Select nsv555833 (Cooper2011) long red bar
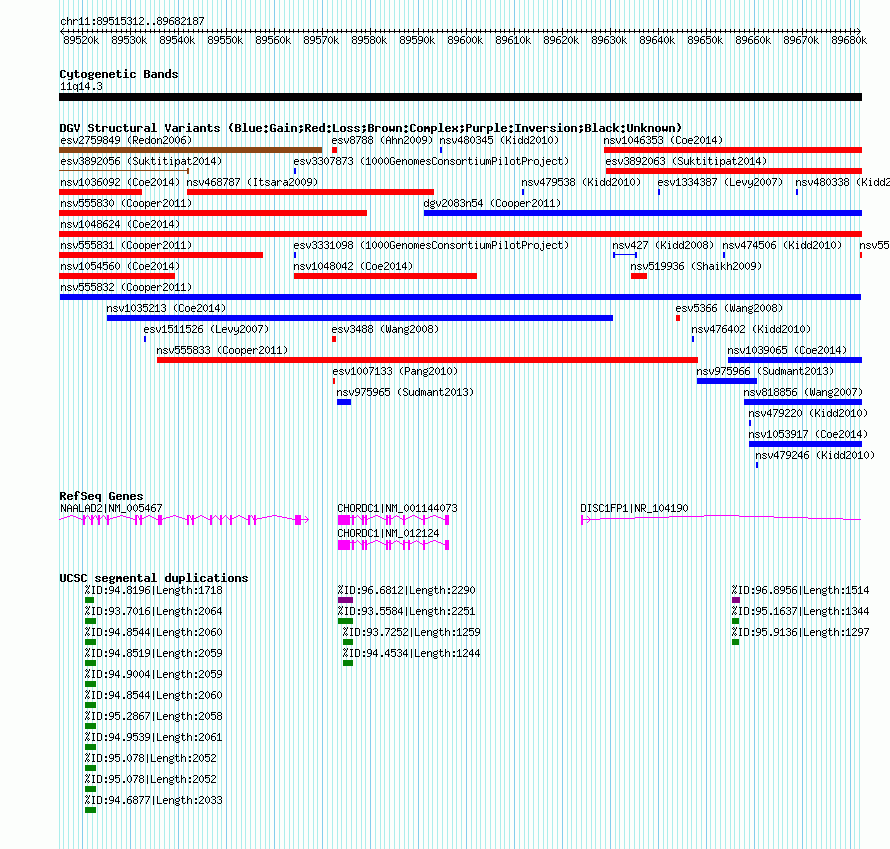Viewport: 890px width, 849px height. (427, 360)
